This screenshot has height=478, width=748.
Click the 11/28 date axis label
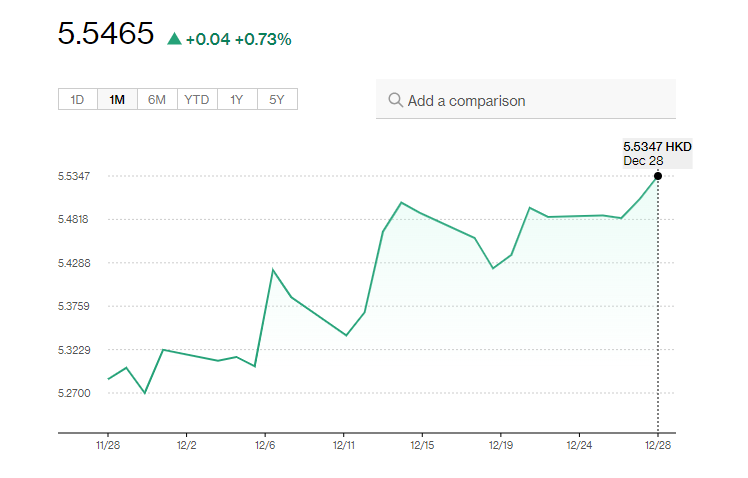[107, 446]
